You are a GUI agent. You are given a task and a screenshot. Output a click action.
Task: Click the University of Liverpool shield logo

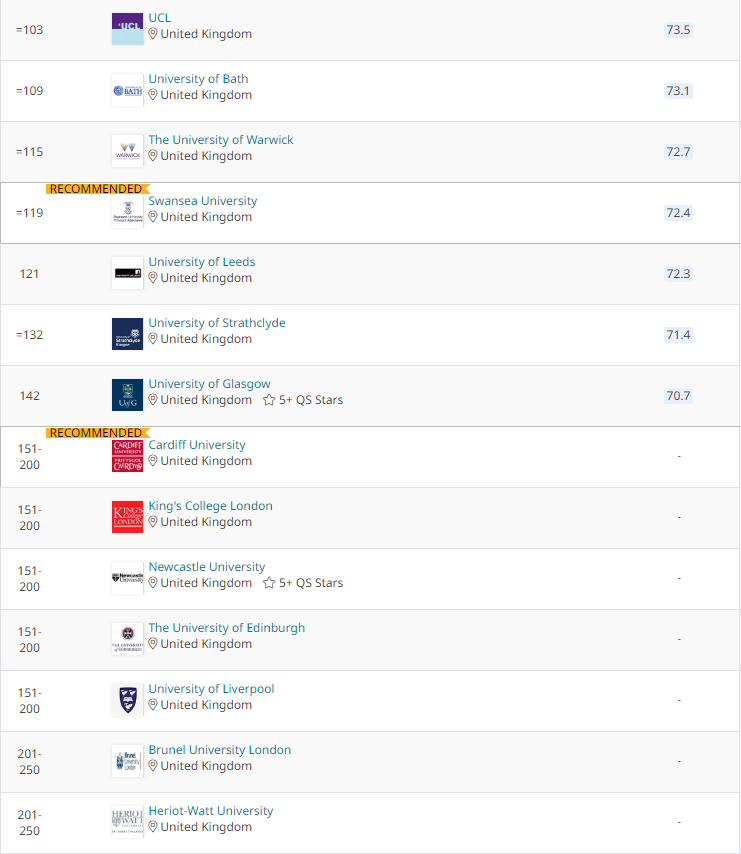coord(127,699)
